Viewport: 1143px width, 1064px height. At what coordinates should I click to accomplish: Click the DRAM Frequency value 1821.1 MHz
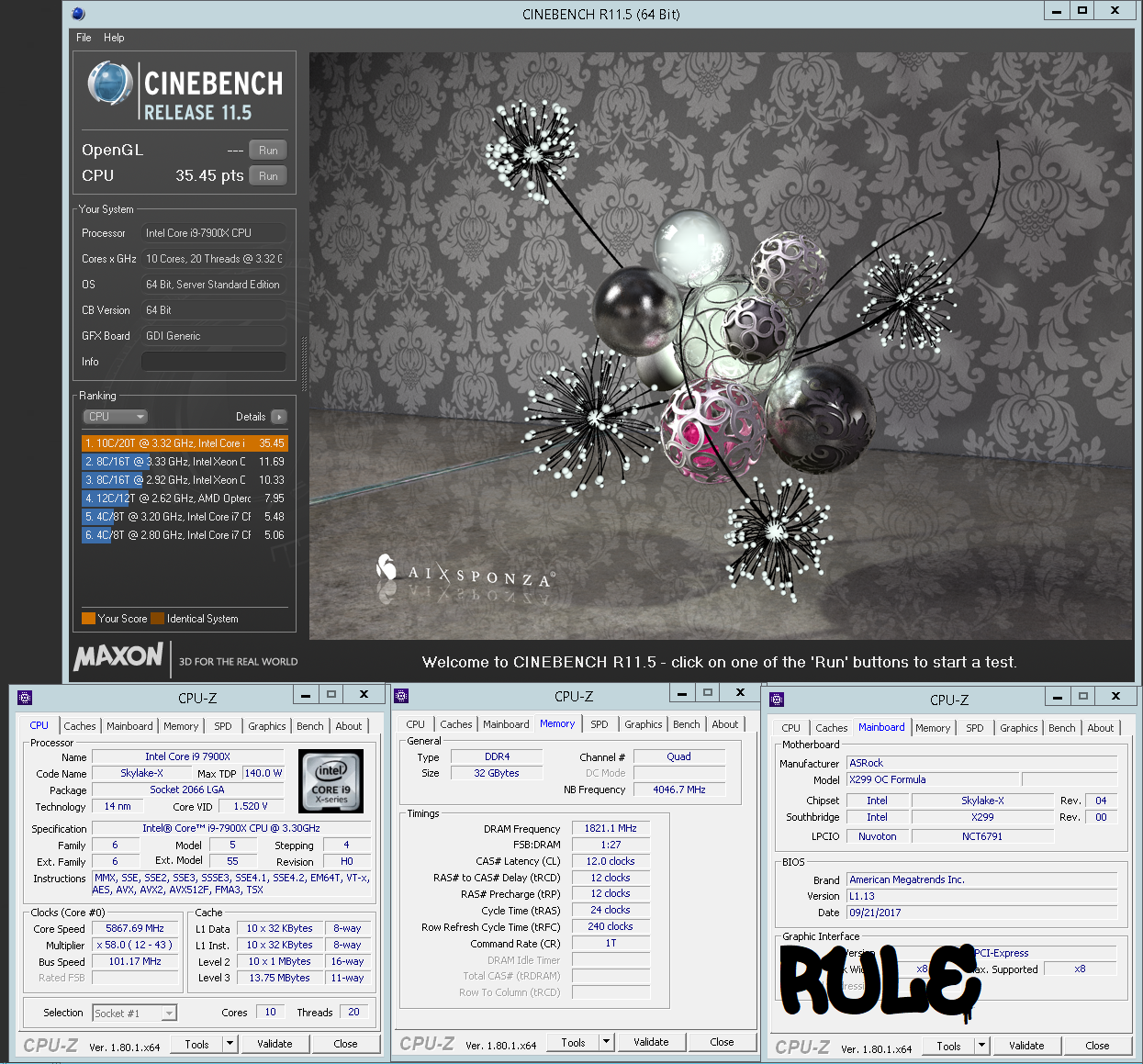[611, 829]
